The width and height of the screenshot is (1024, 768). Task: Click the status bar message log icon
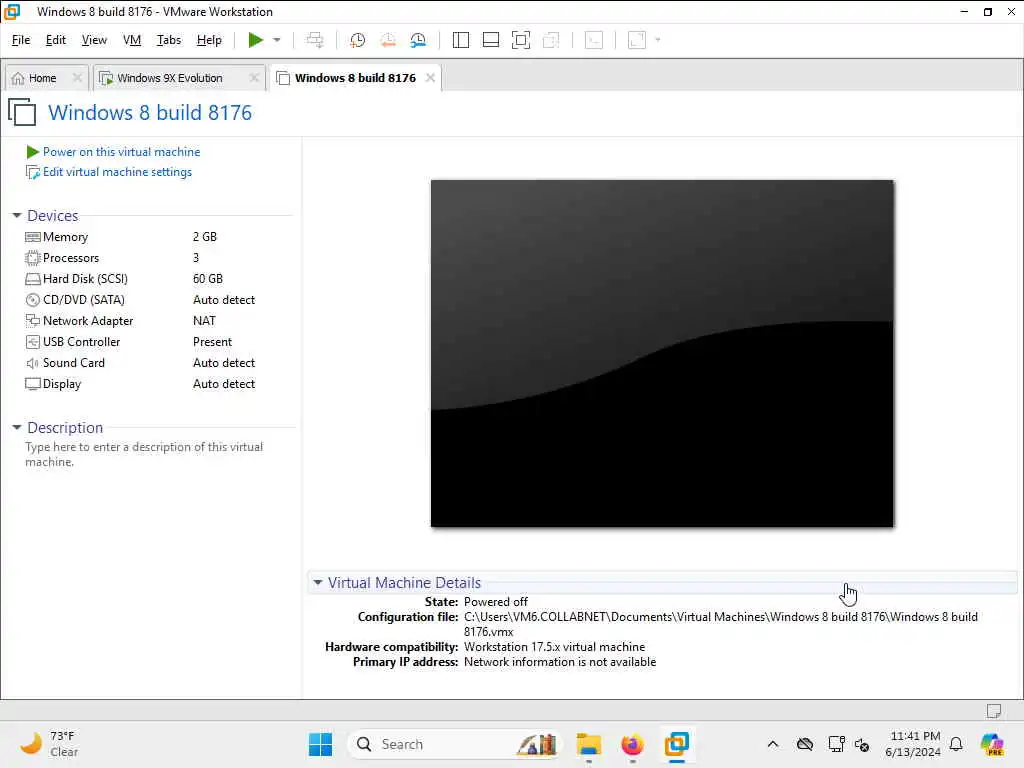tap(993, 711)
